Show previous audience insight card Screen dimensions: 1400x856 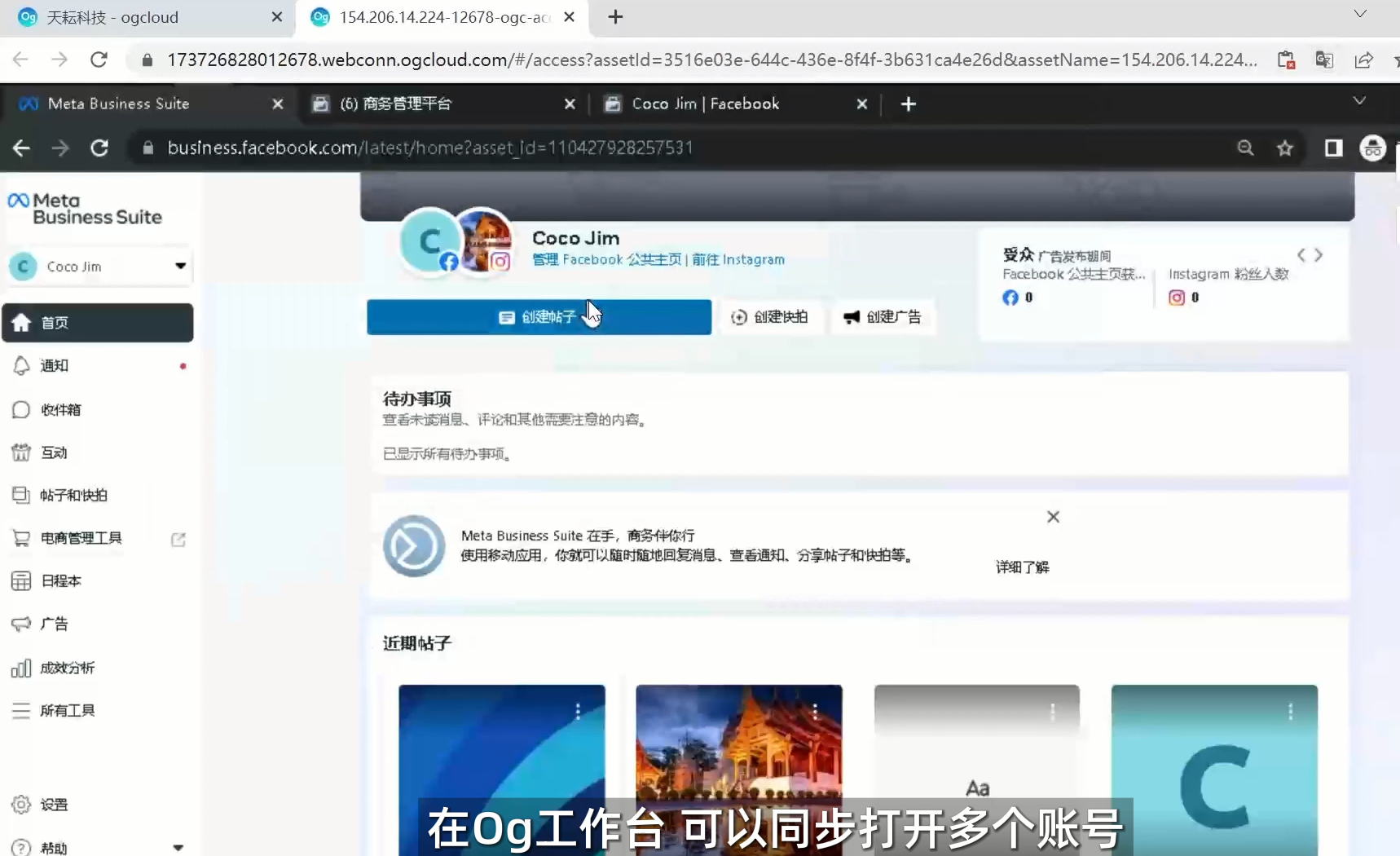pyautogui.click(x=1301, y=255)
